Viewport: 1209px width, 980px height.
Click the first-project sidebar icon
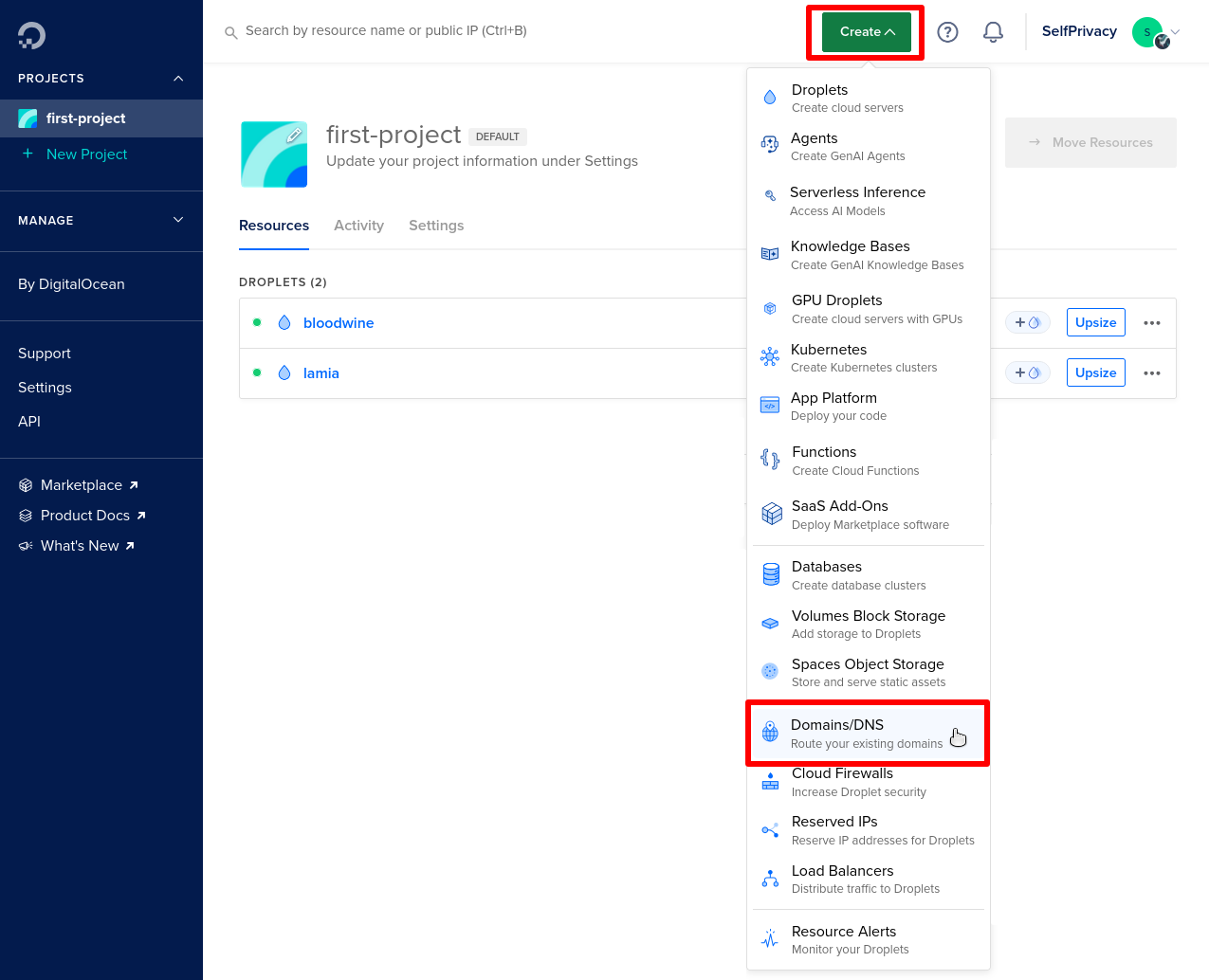[x=27, y=118]
